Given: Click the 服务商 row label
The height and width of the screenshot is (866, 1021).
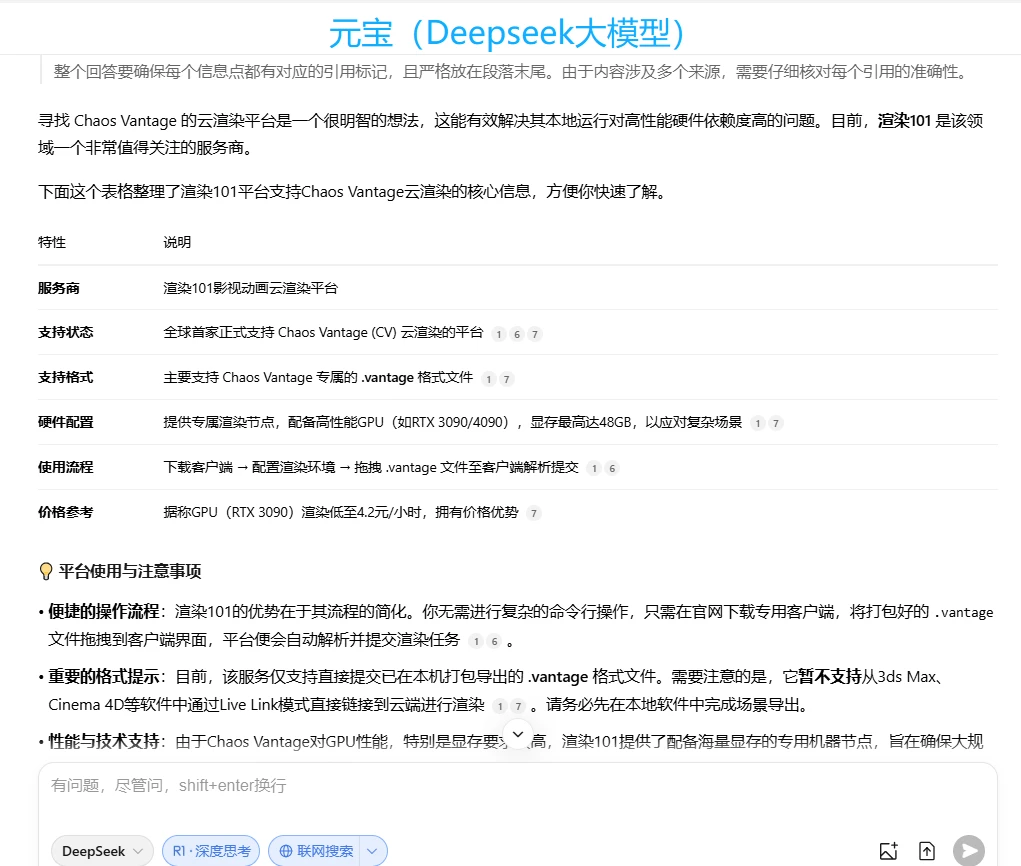Looking at the screenshot, I should (x=59, y=288).
